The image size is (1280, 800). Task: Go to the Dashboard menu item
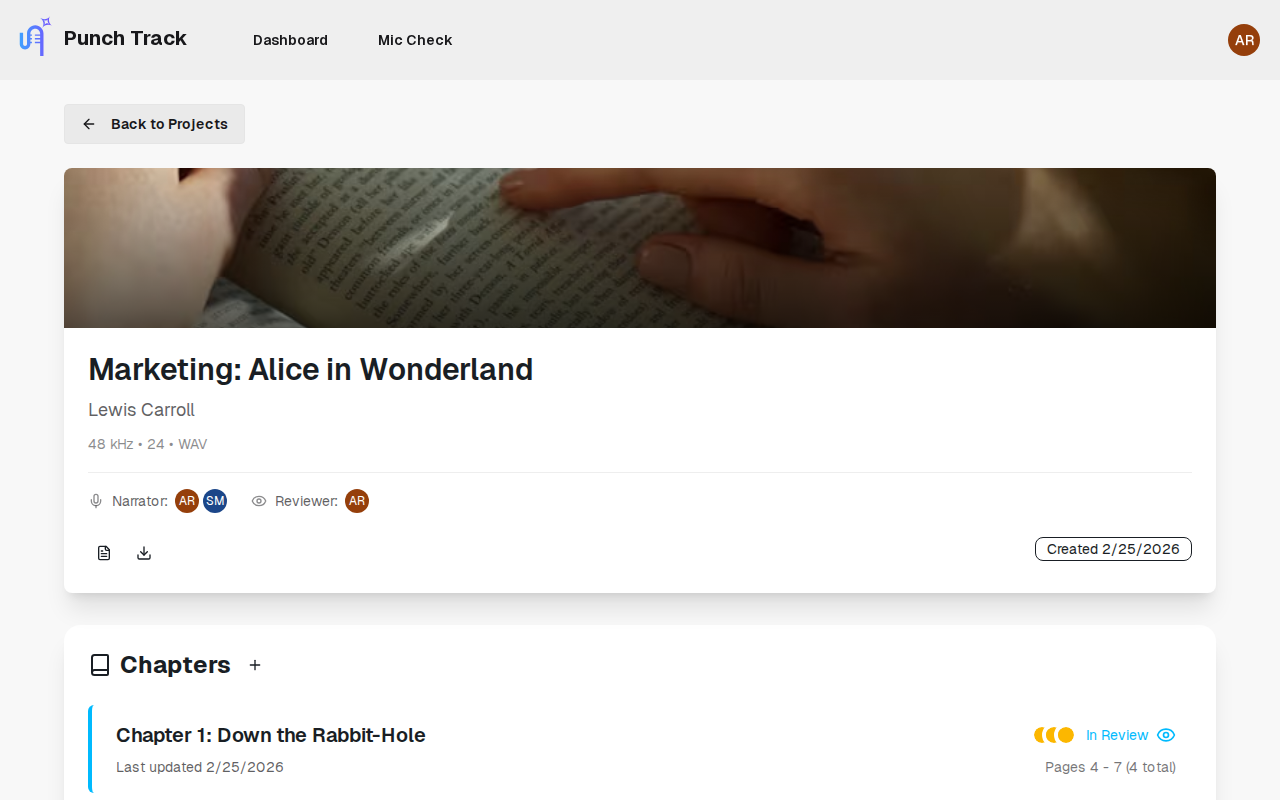tap(290, 40)
